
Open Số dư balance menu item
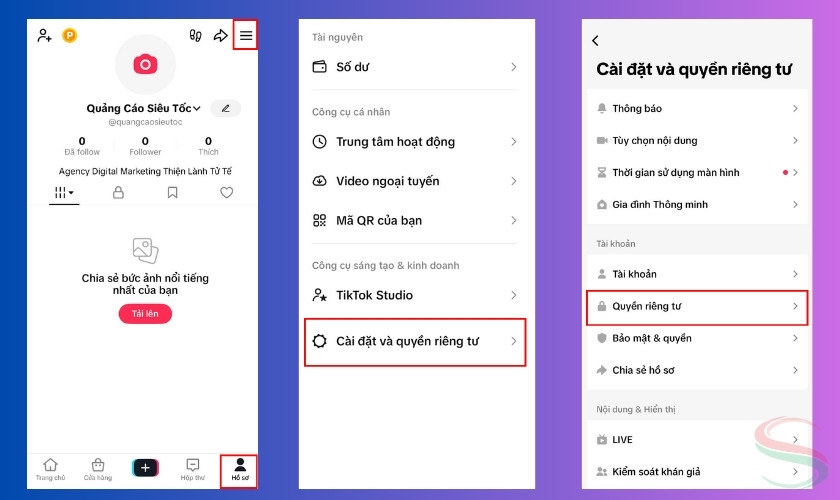[x=415, y=67]
